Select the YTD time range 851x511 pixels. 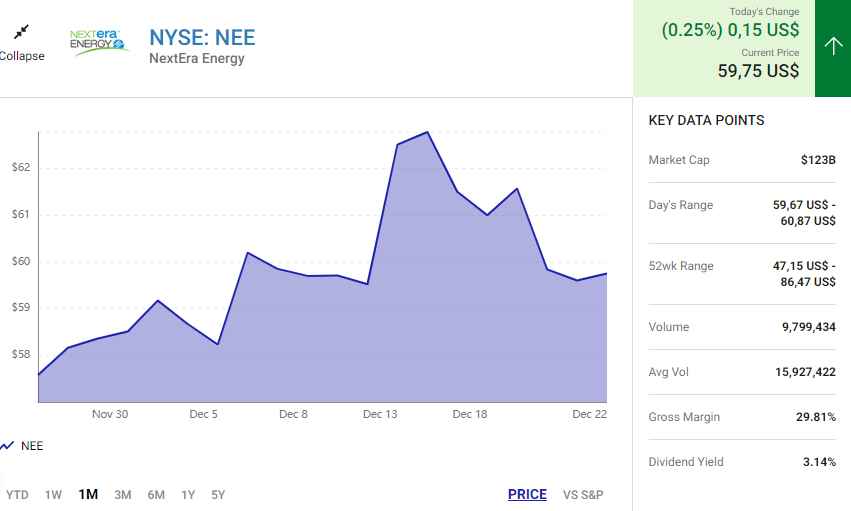coord(17,494)
